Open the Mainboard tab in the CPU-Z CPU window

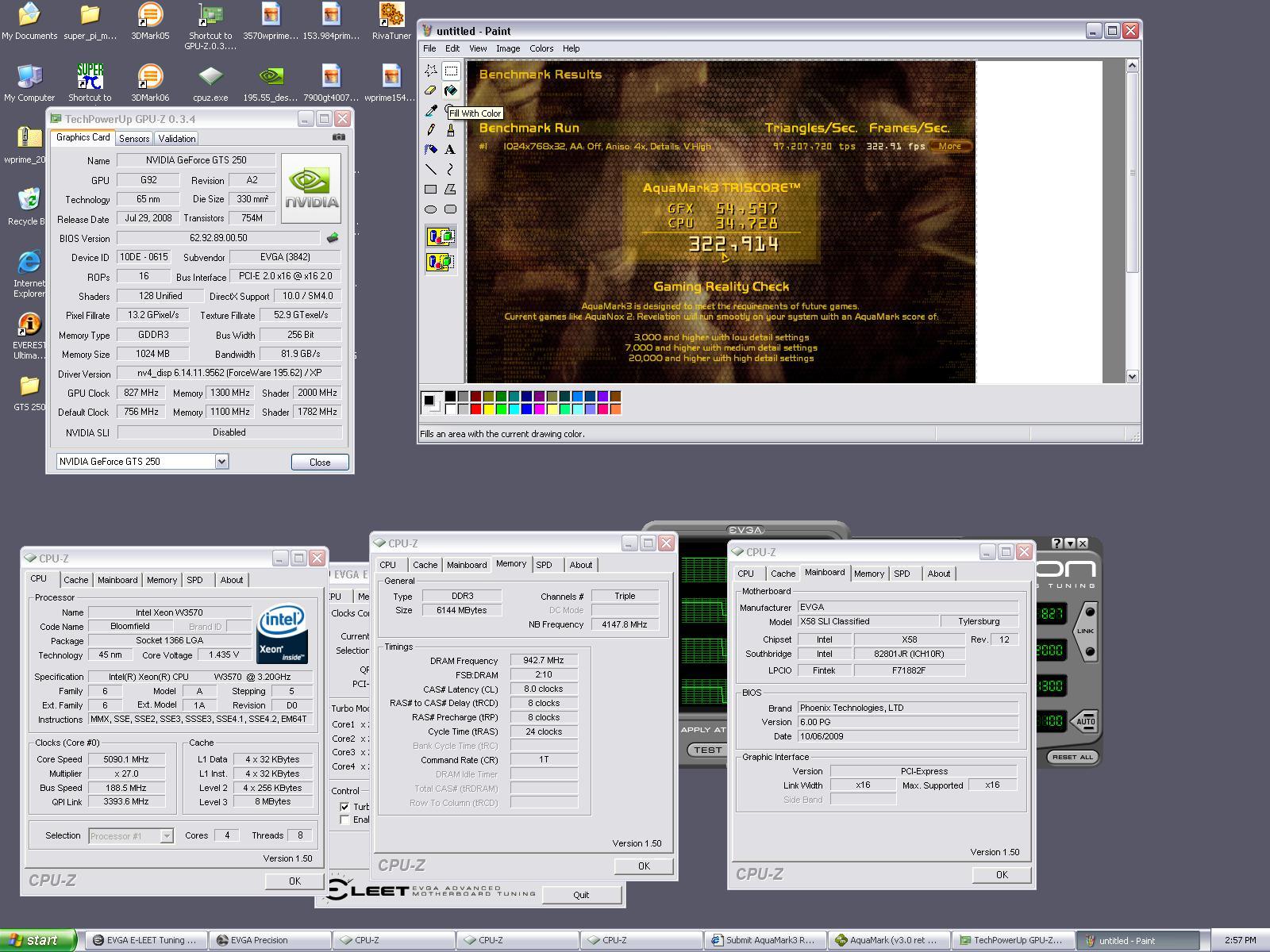pos(117,580)
